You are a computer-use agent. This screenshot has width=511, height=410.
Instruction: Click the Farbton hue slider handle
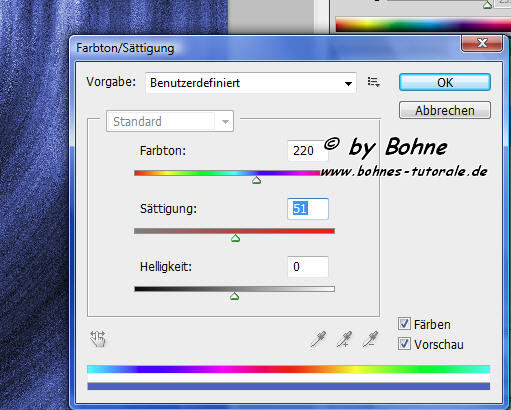(256, 180)
